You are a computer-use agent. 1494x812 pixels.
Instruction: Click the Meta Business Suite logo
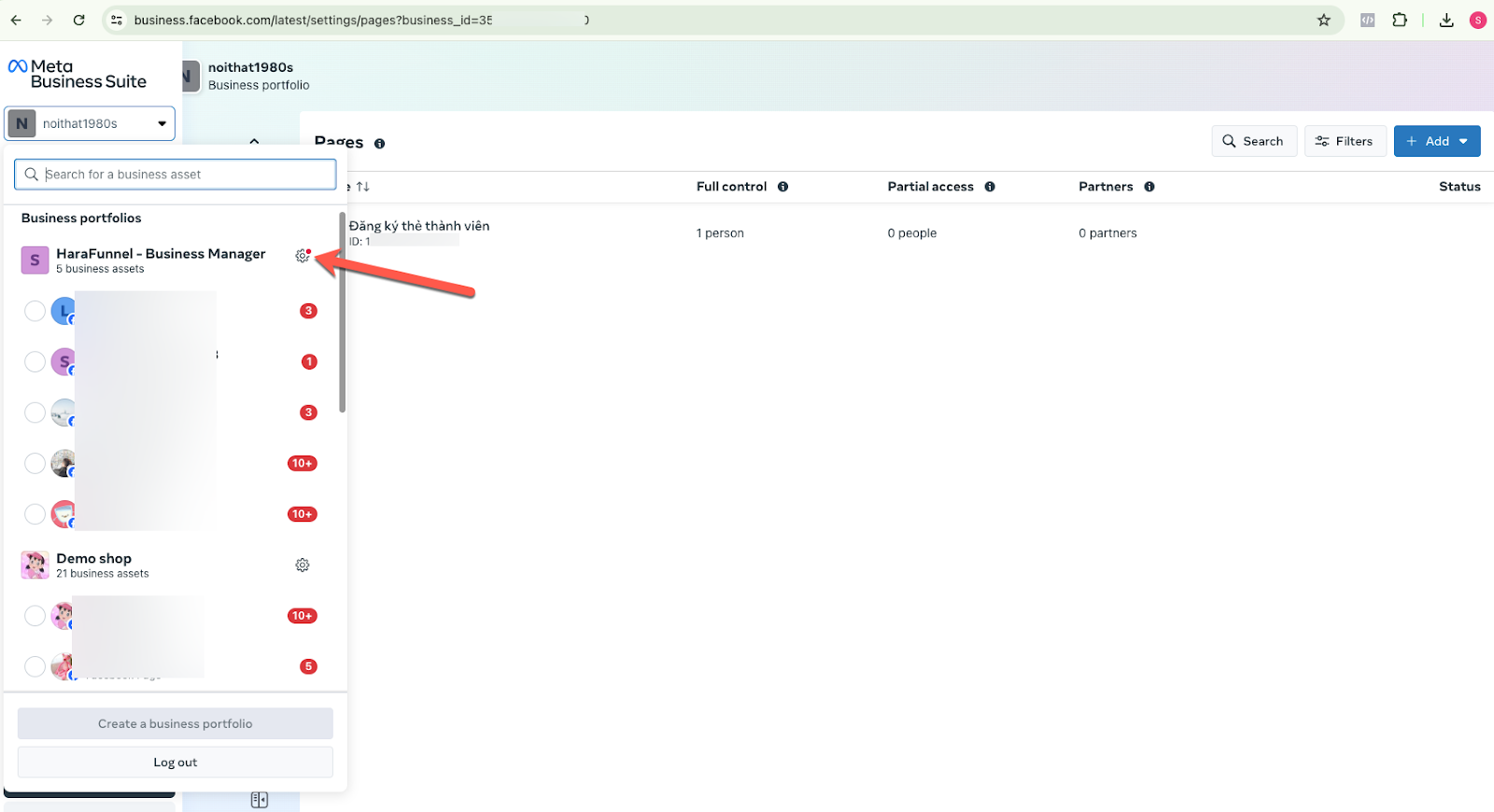pos(78,74)
